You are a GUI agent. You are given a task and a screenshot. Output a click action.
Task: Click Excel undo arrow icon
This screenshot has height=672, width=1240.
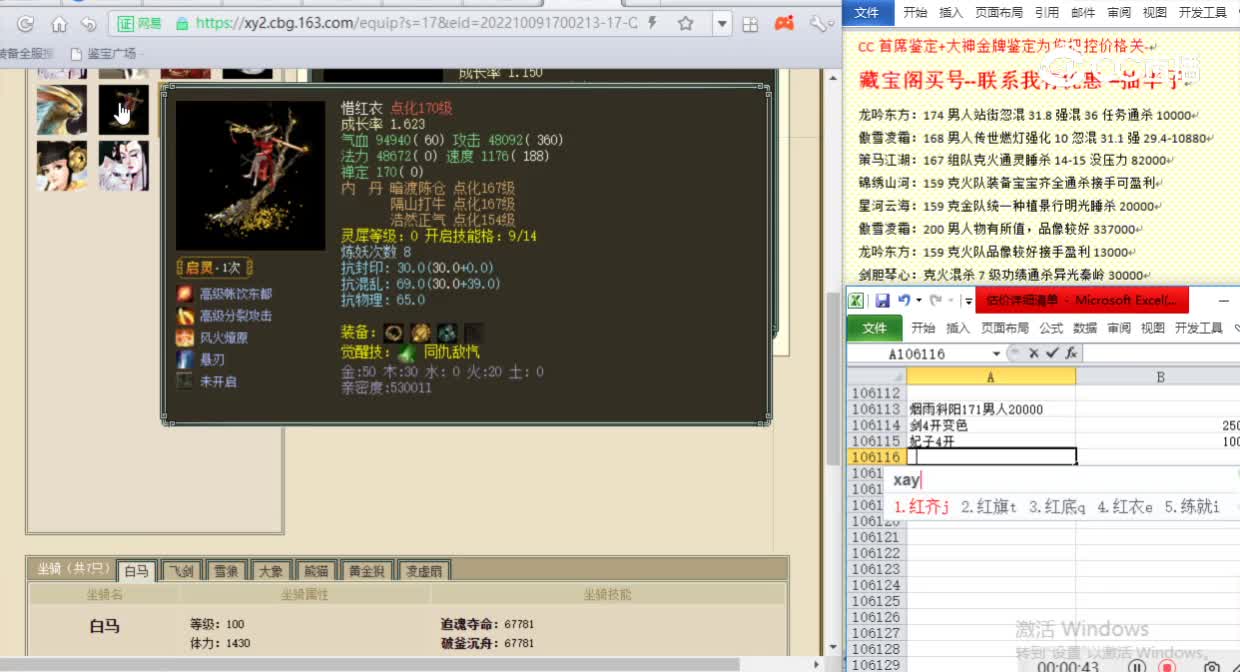coord(904,300)
